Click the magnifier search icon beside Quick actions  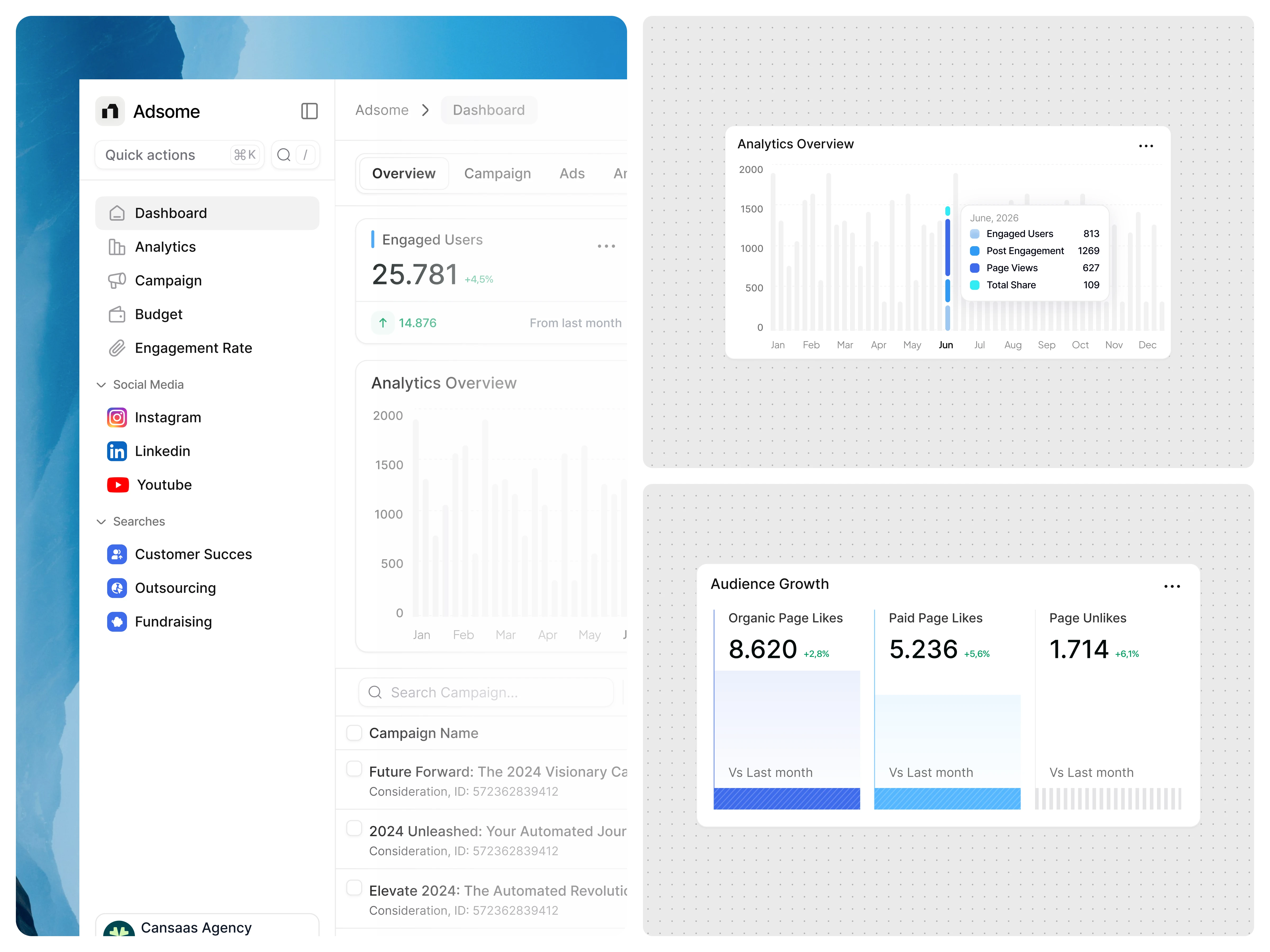[284, 155]
